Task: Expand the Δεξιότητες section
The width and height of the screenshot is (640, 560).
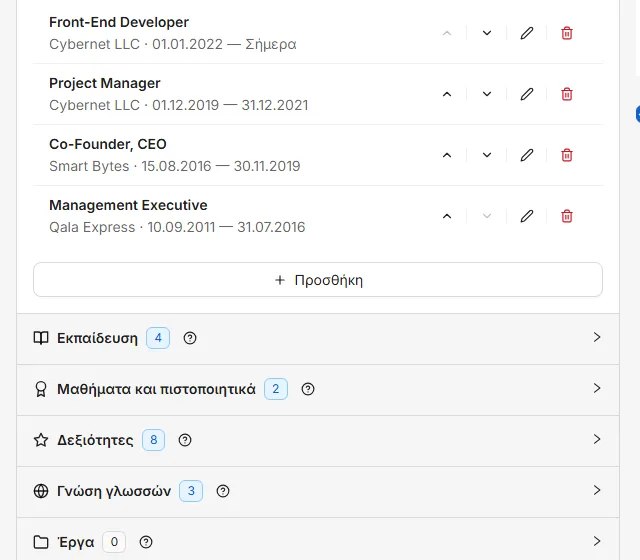Action: (318, 440)
